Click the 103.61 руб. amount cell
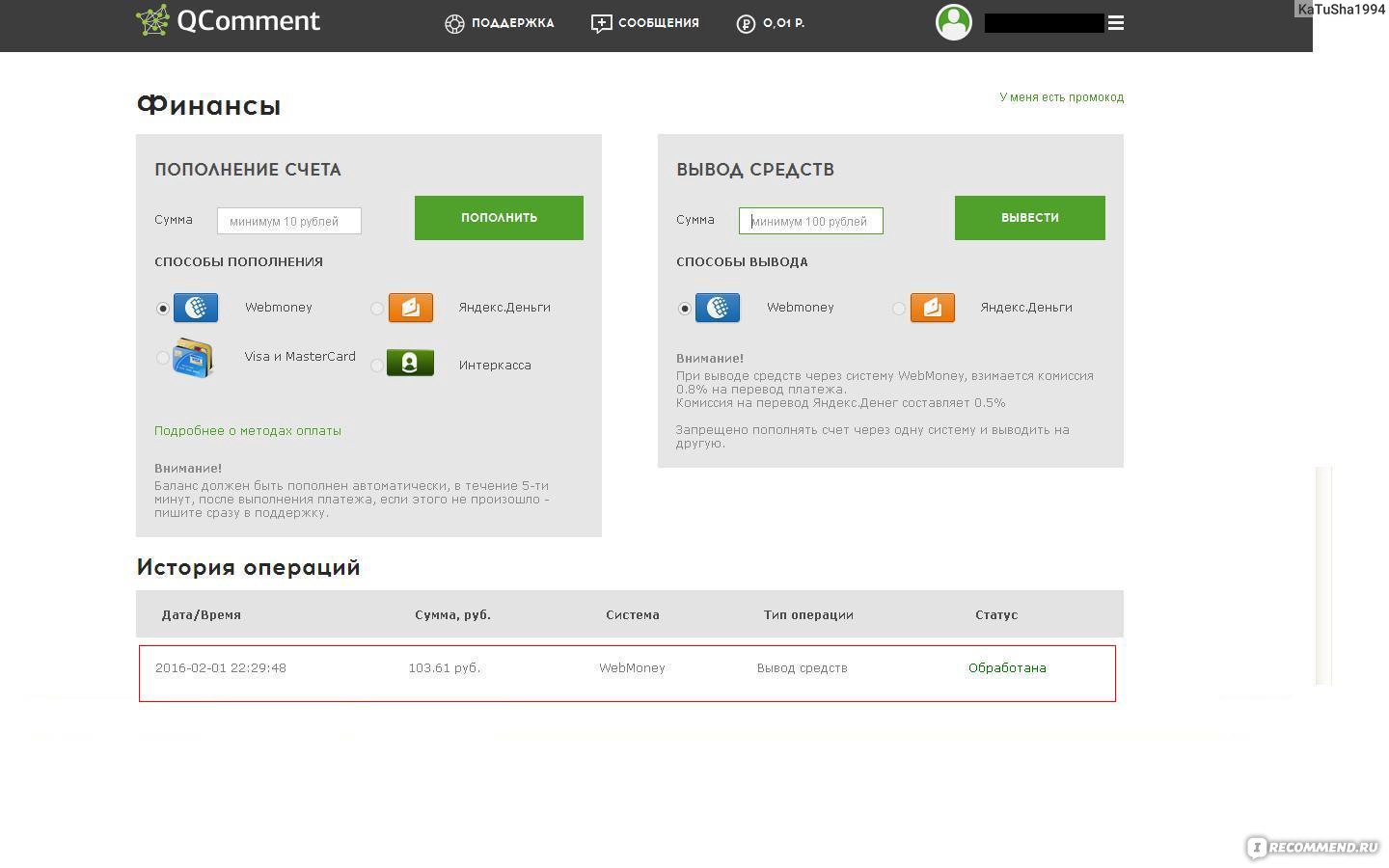Screen dimensions: 1389x868 [444, 668]
